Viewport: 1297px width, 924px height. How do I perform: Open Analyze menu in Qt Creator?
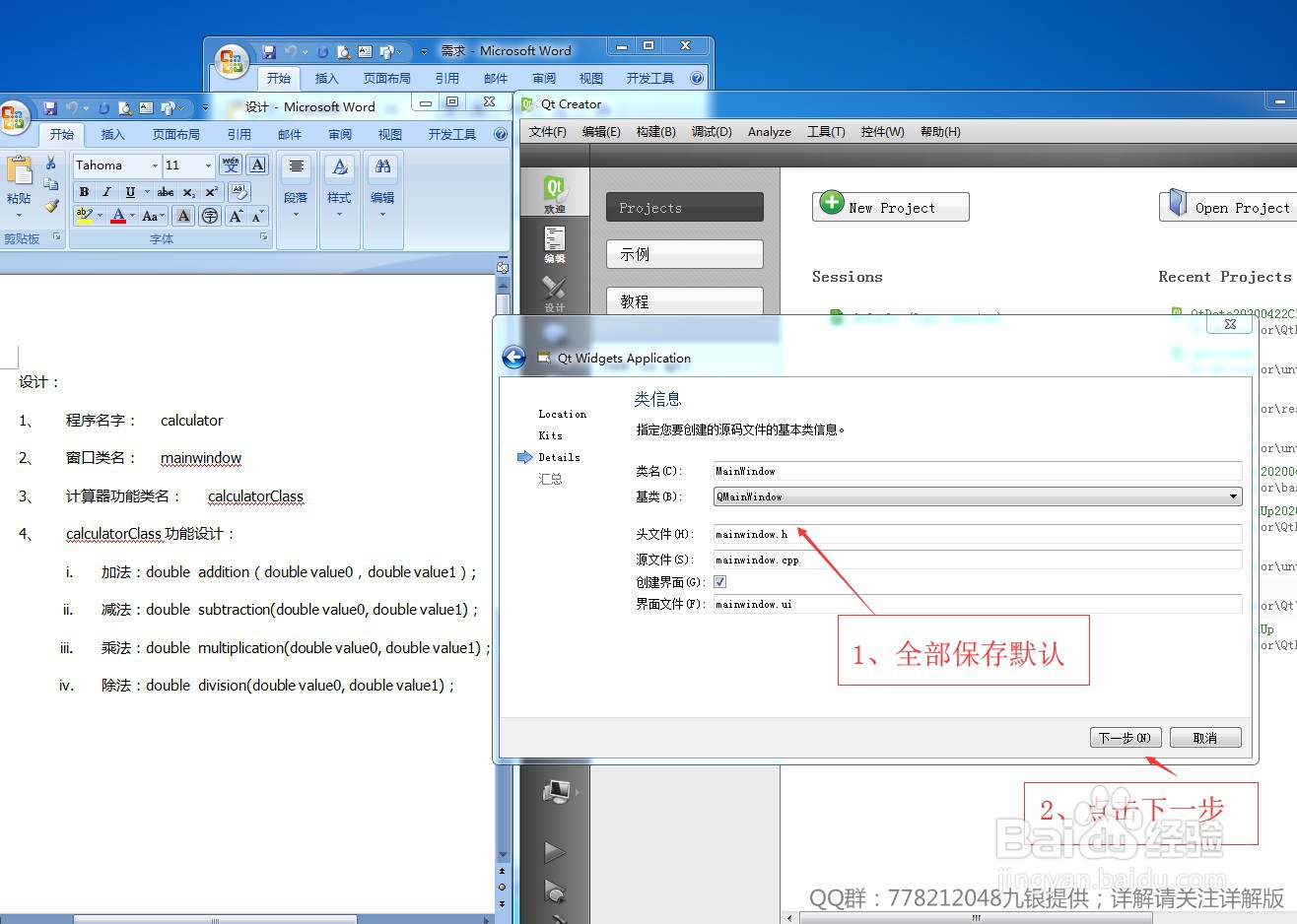pos(770,132)
